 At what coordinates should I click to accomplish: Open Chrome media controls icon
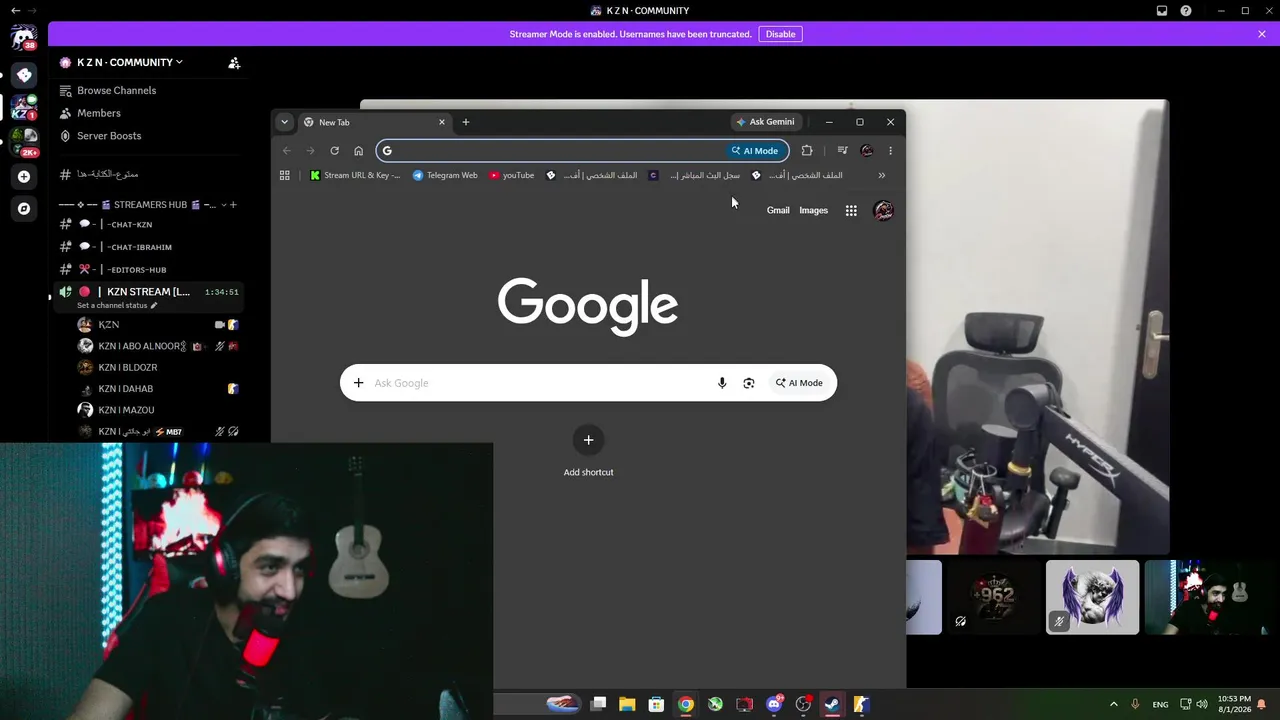coord(842,151)
